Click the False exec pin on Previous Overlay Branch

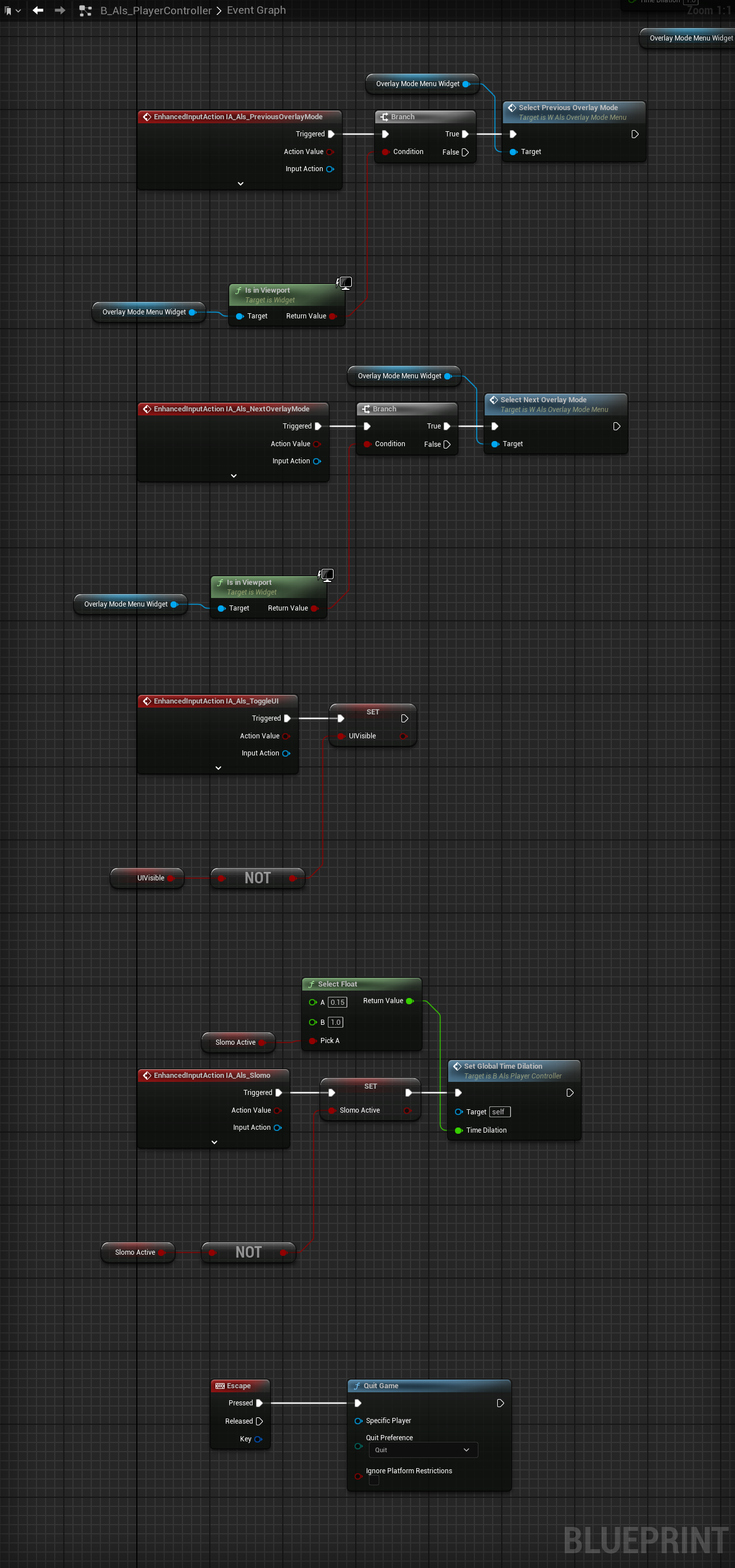(x=465, y=152)
